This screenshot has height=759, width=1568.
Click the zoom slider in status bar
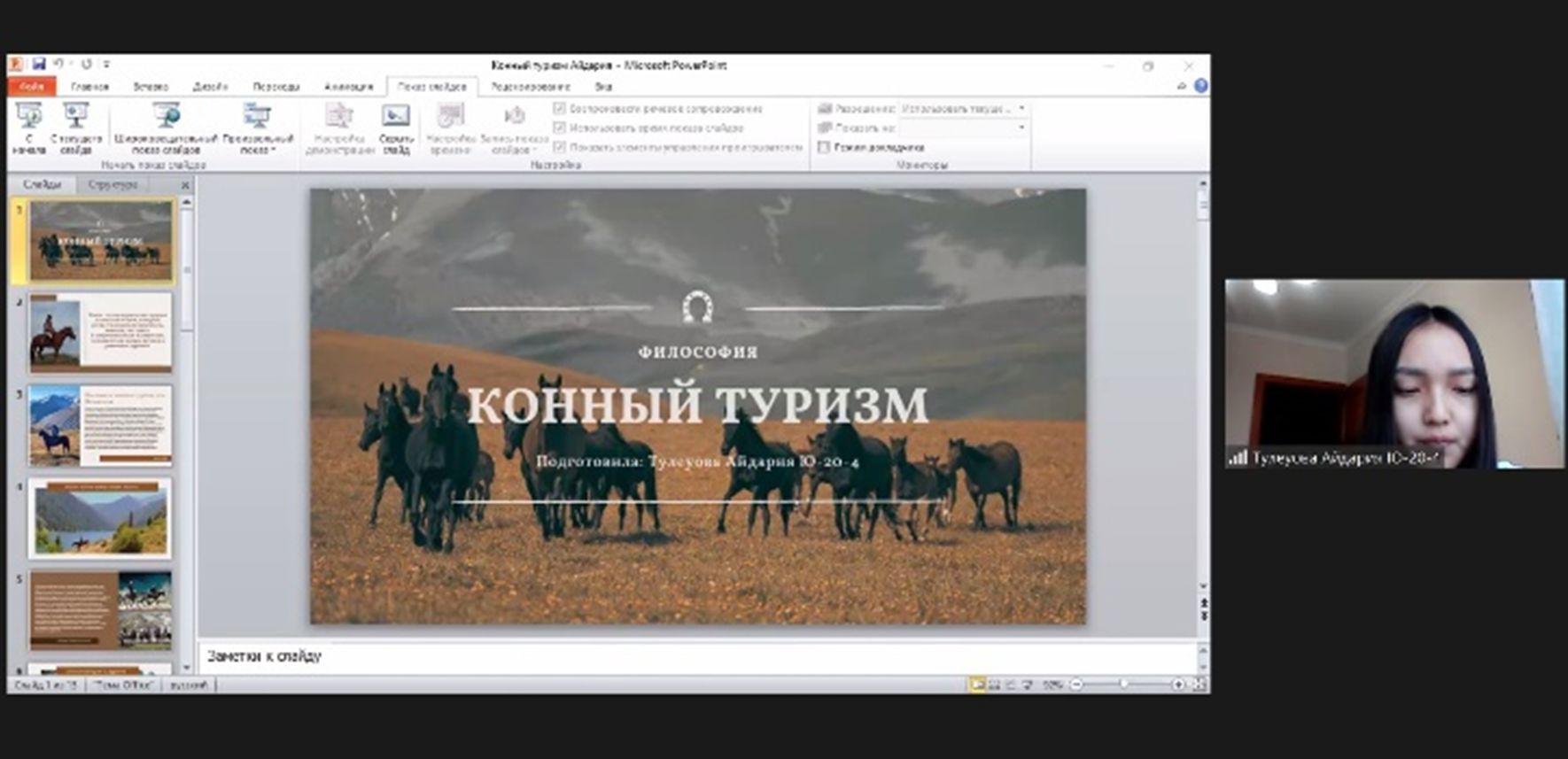[x=1123, y=685]
